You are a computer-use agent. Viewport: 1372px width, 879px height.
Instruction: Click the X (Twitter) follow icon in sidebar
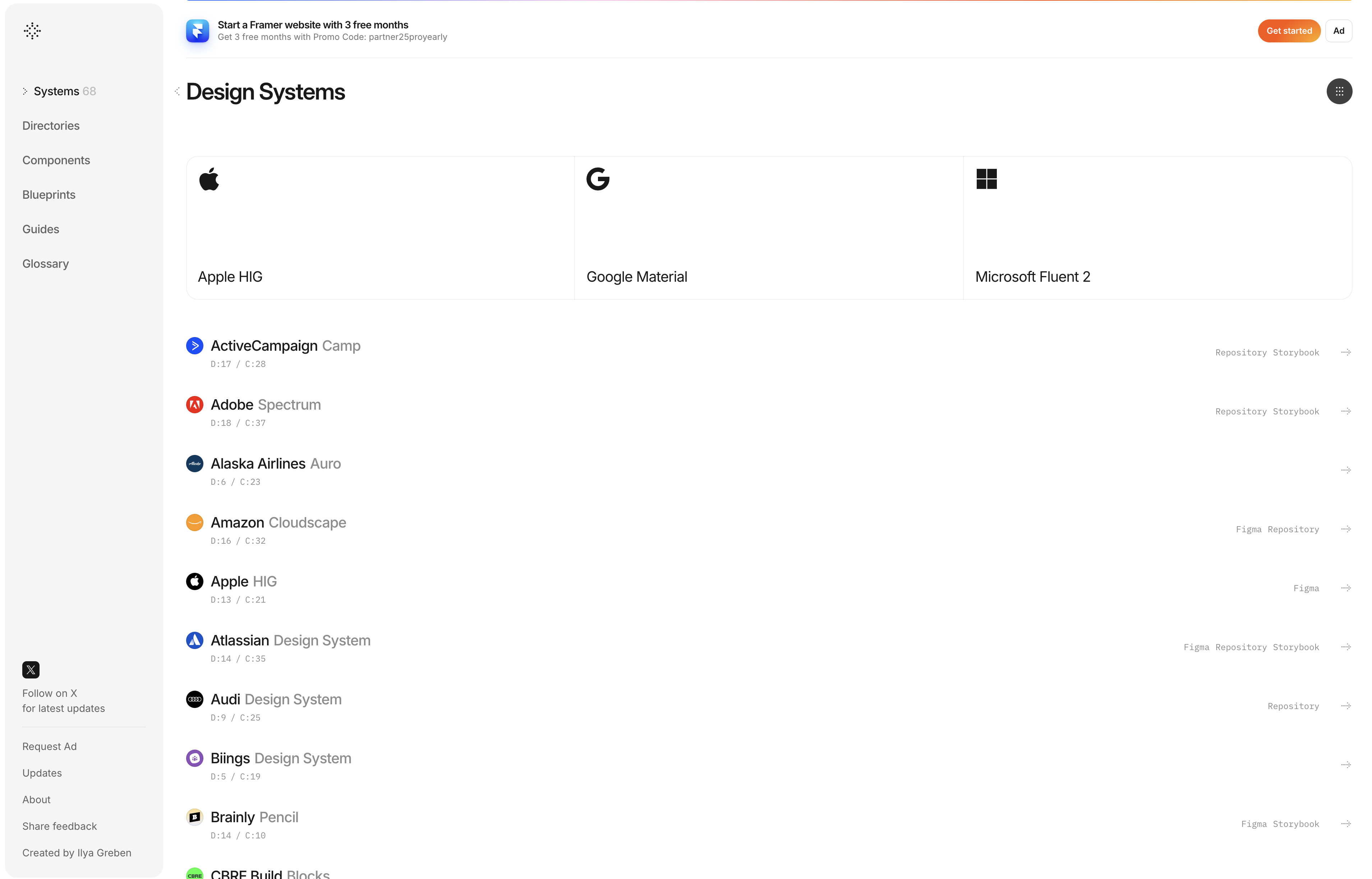[30, 670]
